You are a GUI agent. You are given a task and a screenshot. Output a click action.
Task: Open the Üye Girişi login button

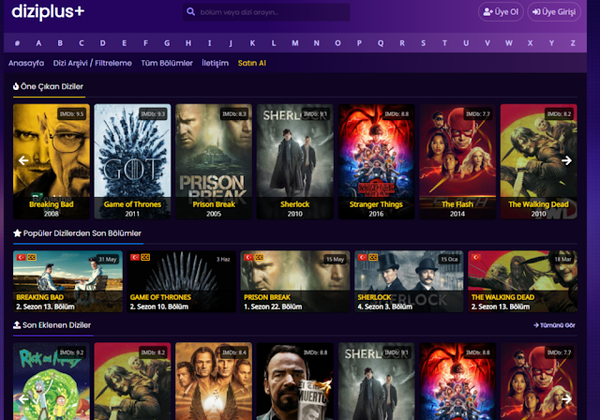pos(554,12)
